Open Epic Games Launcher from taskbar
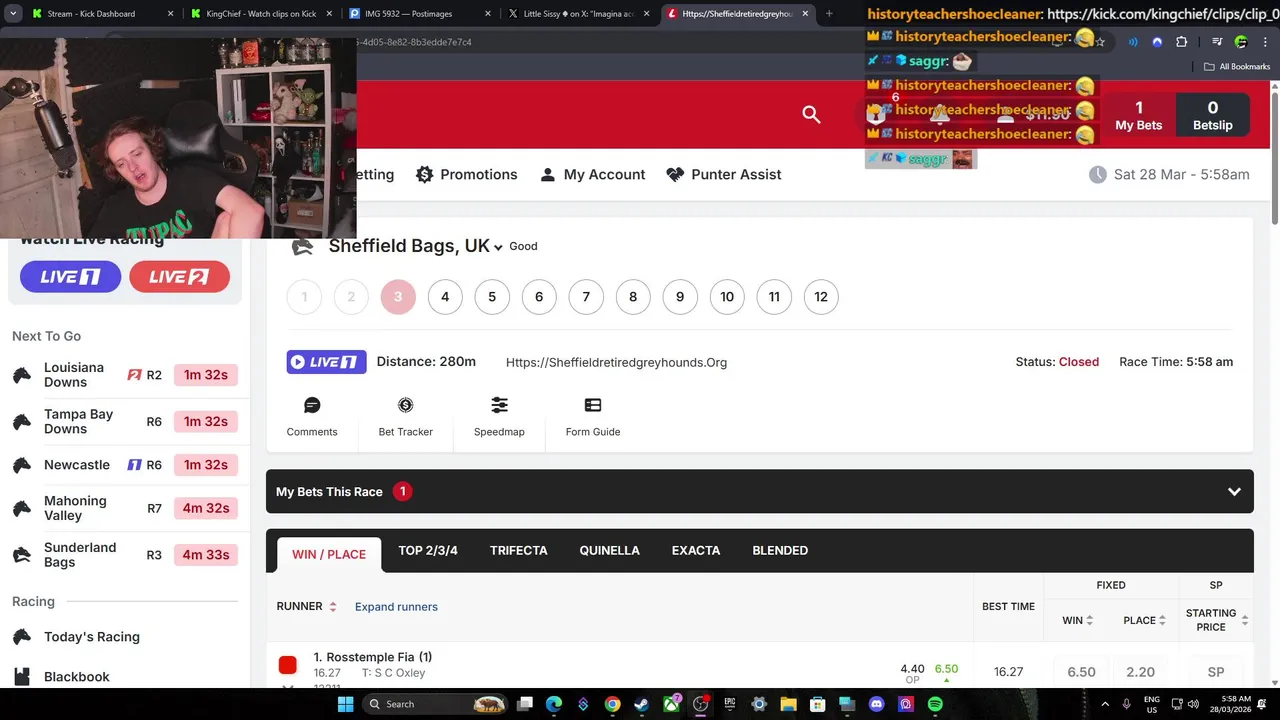This screenshot has width=1280, height=720. [730, 704]
